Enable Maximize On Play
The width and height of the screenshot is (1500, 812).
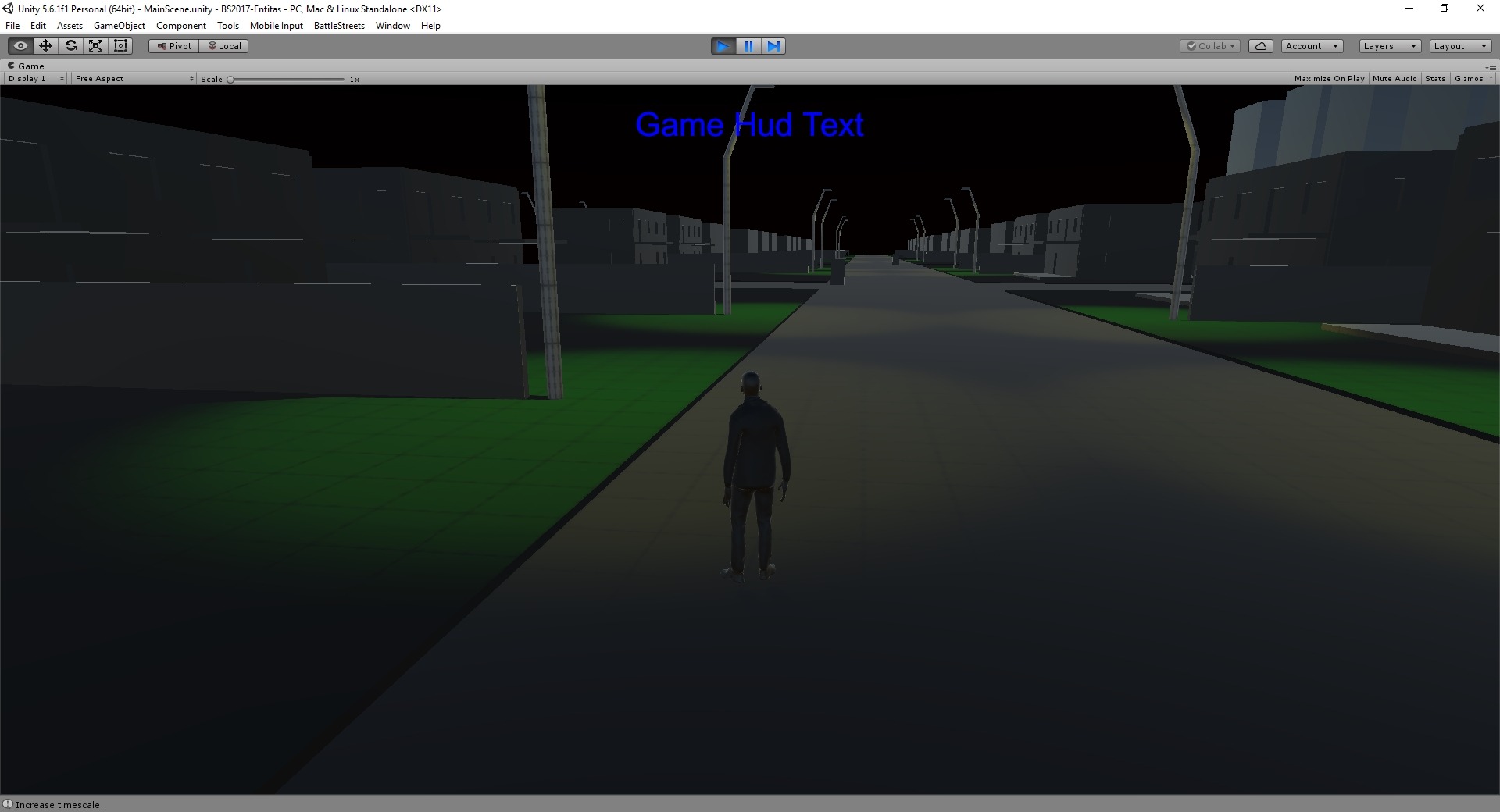(1329, 79)
